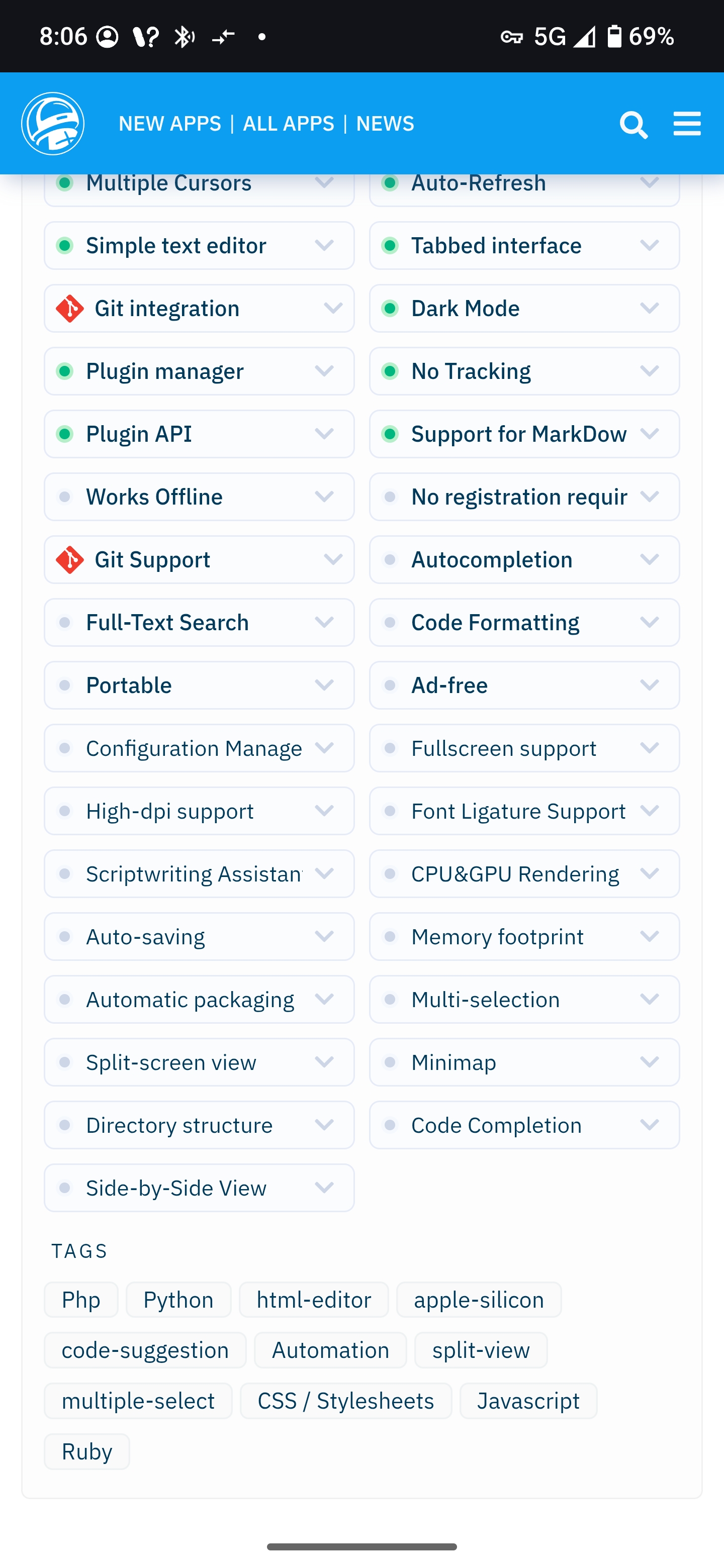Select the CSS / Stylesheets tag
Screen dimensions: 724x1568
pyautogui.click(x=346, y=1401)
